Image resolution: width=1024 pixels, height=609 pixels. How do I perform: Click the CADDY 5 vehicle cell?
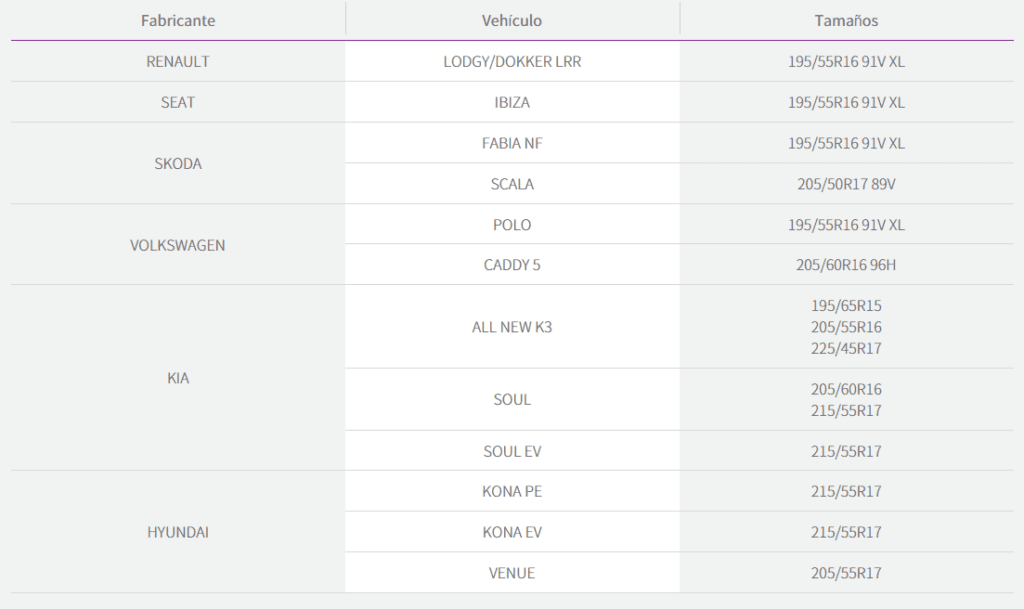click(512, 265)
